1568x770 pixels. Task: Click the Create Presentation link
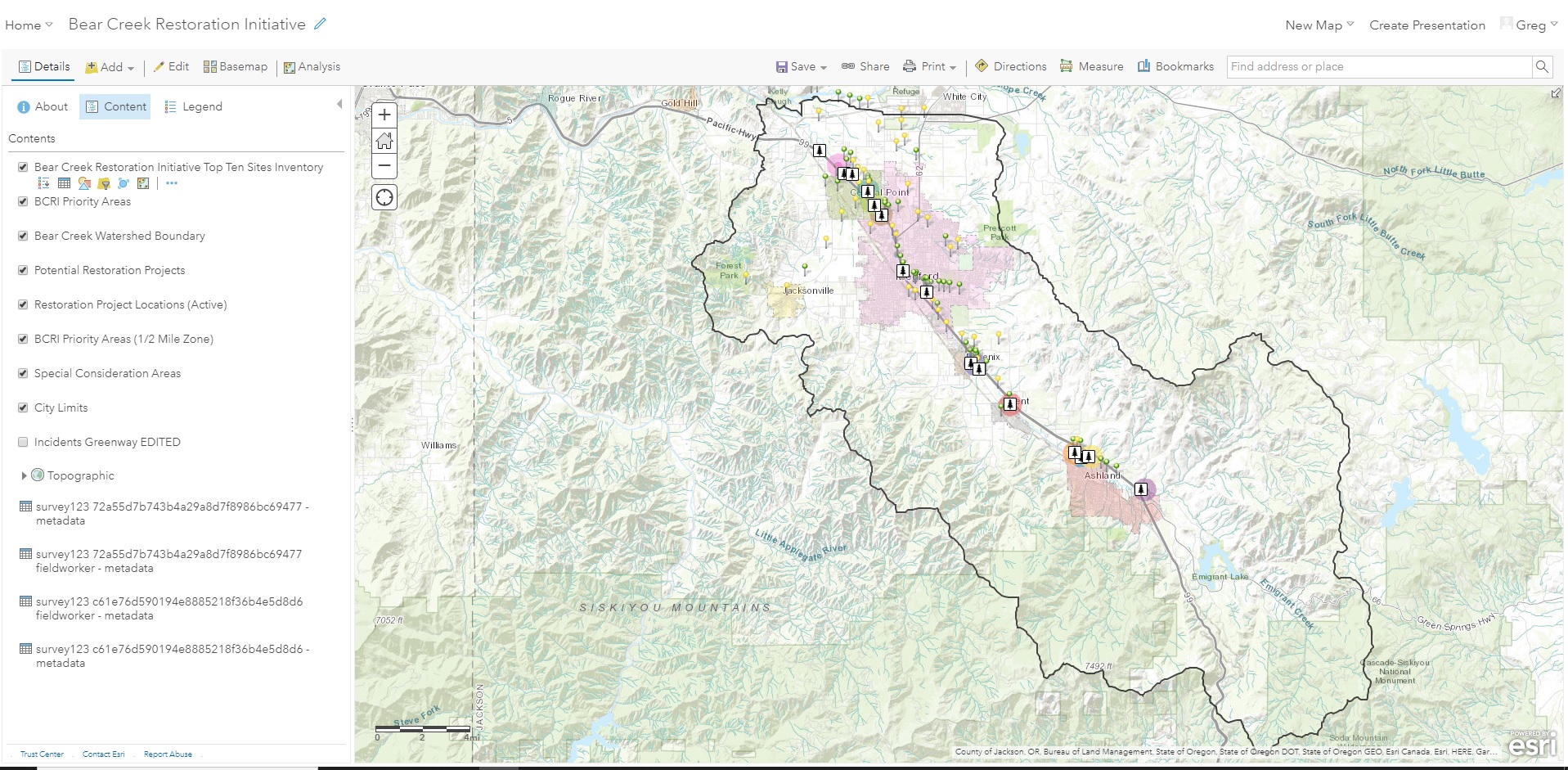point(1426,25)
